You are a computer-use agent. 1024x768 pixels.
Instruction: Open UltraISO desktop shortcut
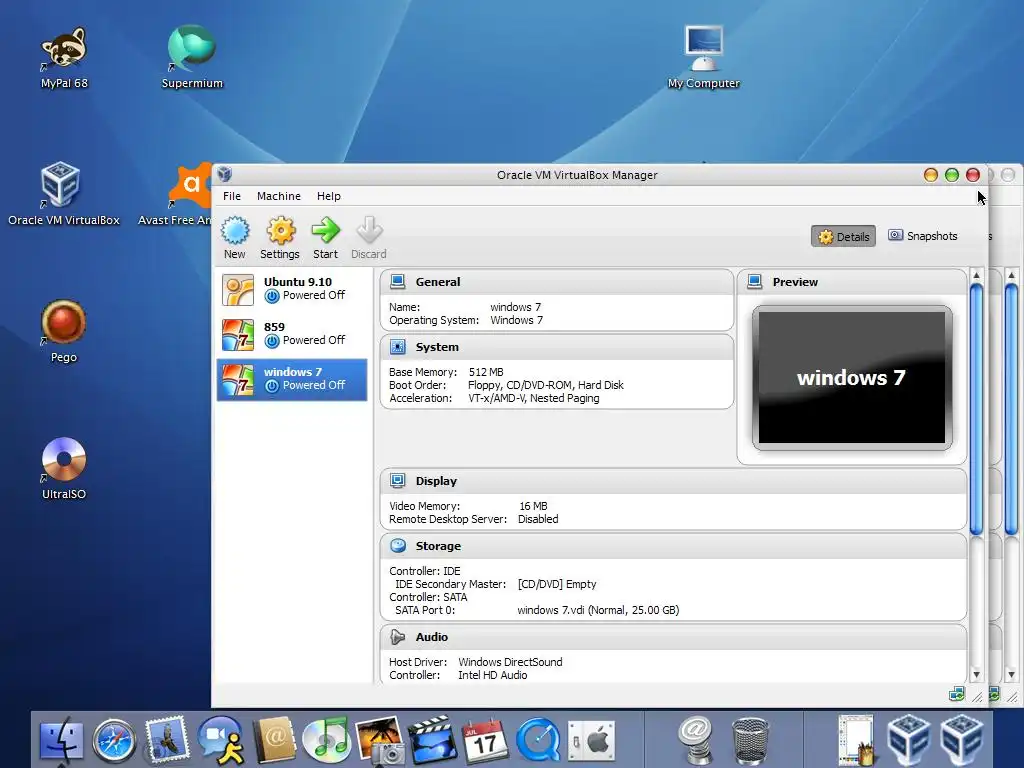coord(63,468)
